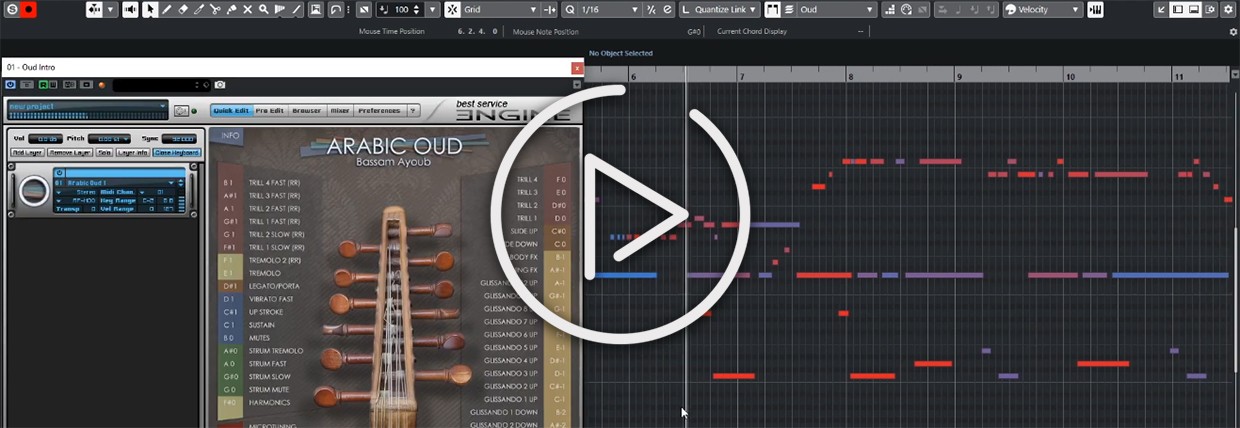The image size is (1240, 428).
Task: Click the Close Keyboard button
Action: (177, 153)
